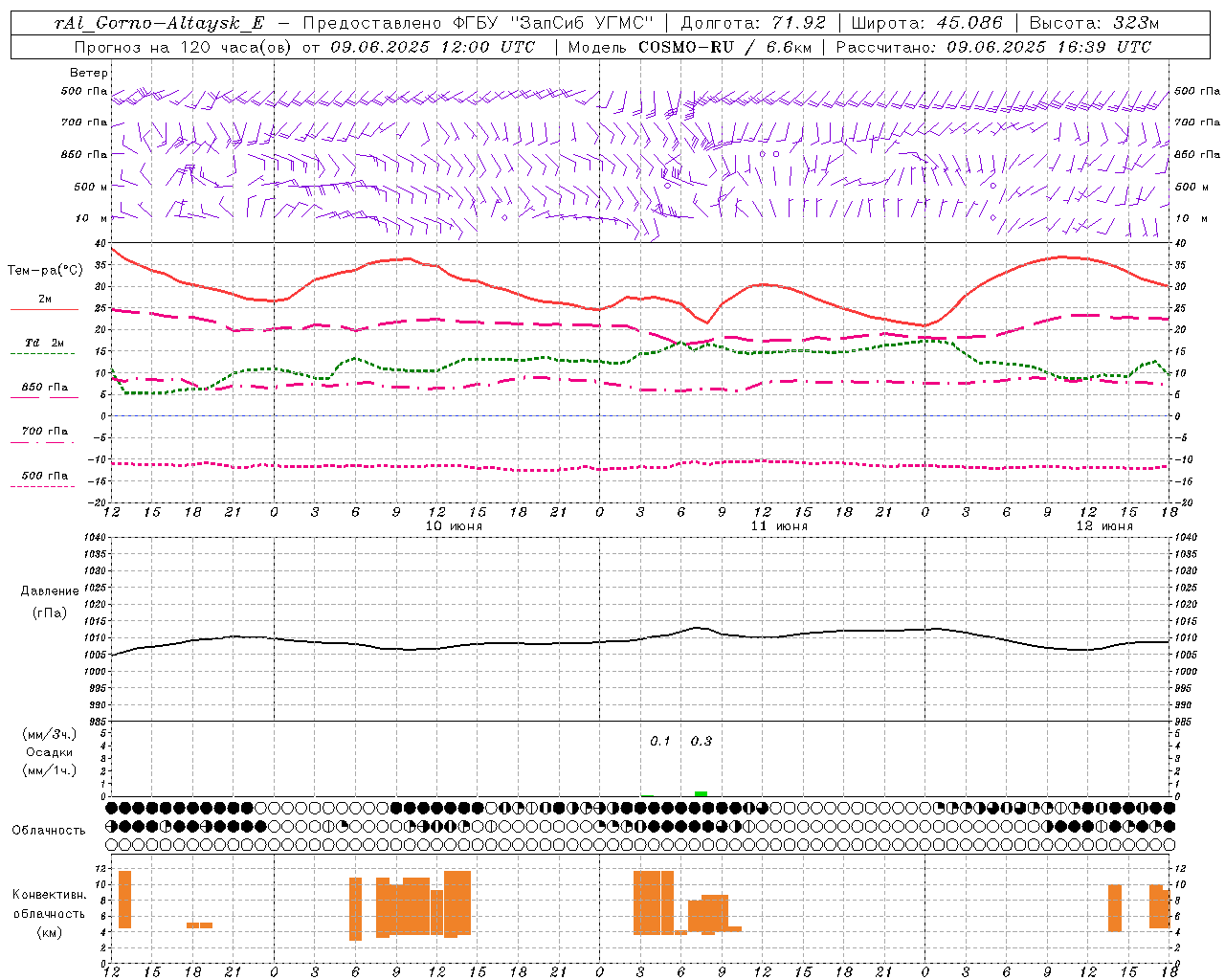Click the 700 гПа label in the temperature legend
1225x980 pixels.
45,432
